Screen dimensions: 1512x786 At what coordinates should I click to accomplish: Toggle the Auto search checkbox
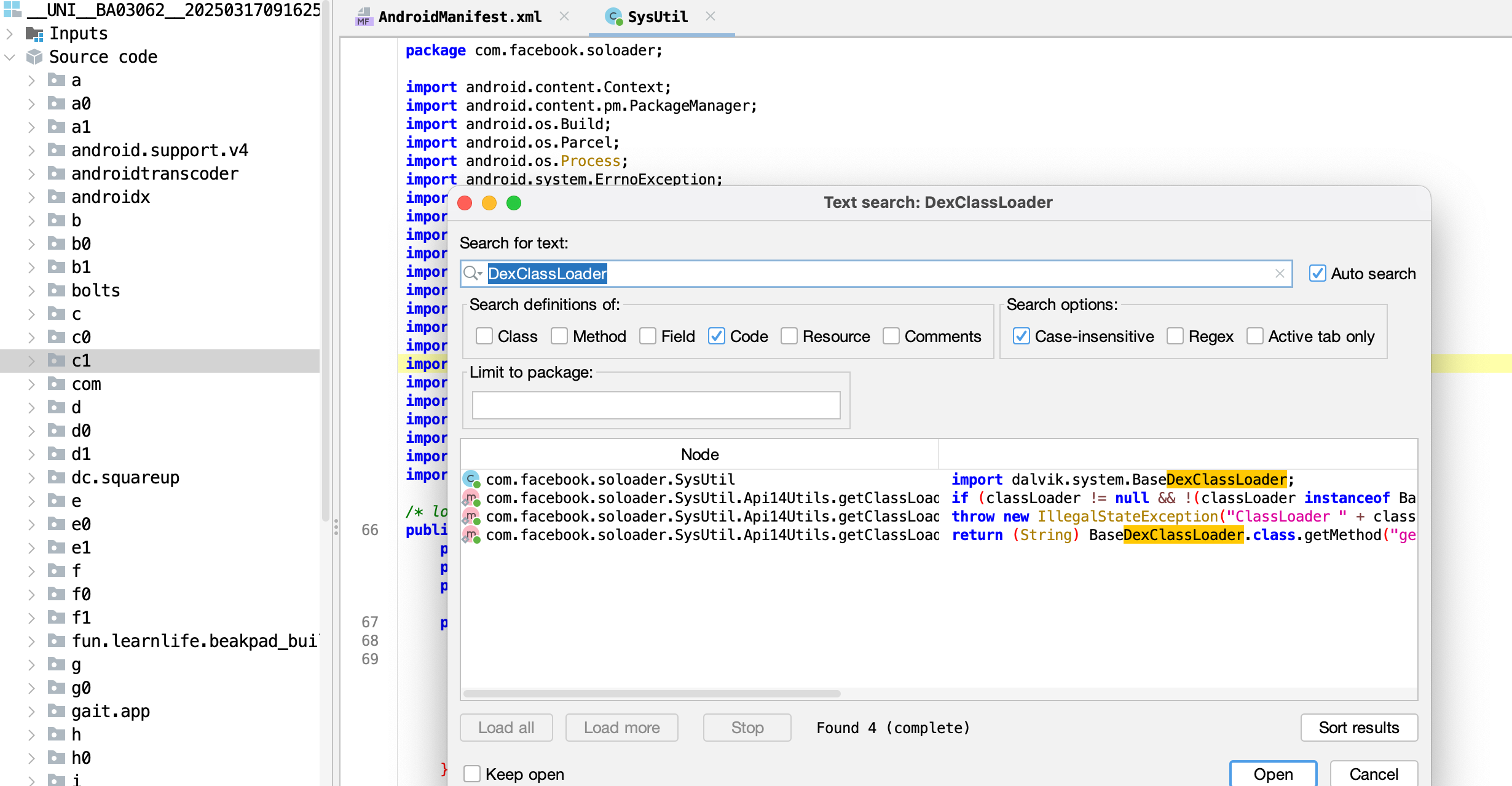point(1318,274)
